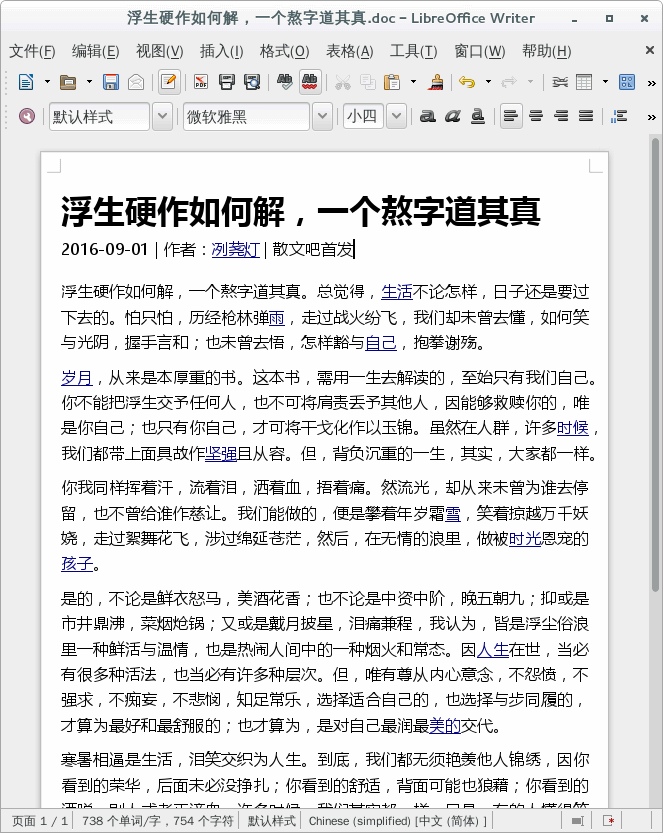
Task: Open the 插入(I) menu
Action: click(x=222, y=52)
